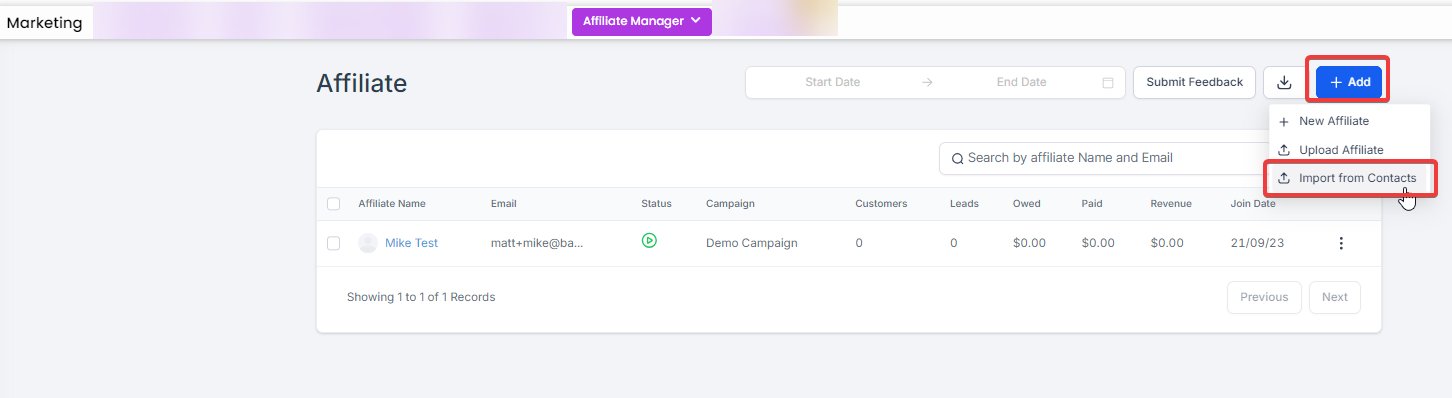Expand the Affiliate Manager dropdown

[642, 21]
